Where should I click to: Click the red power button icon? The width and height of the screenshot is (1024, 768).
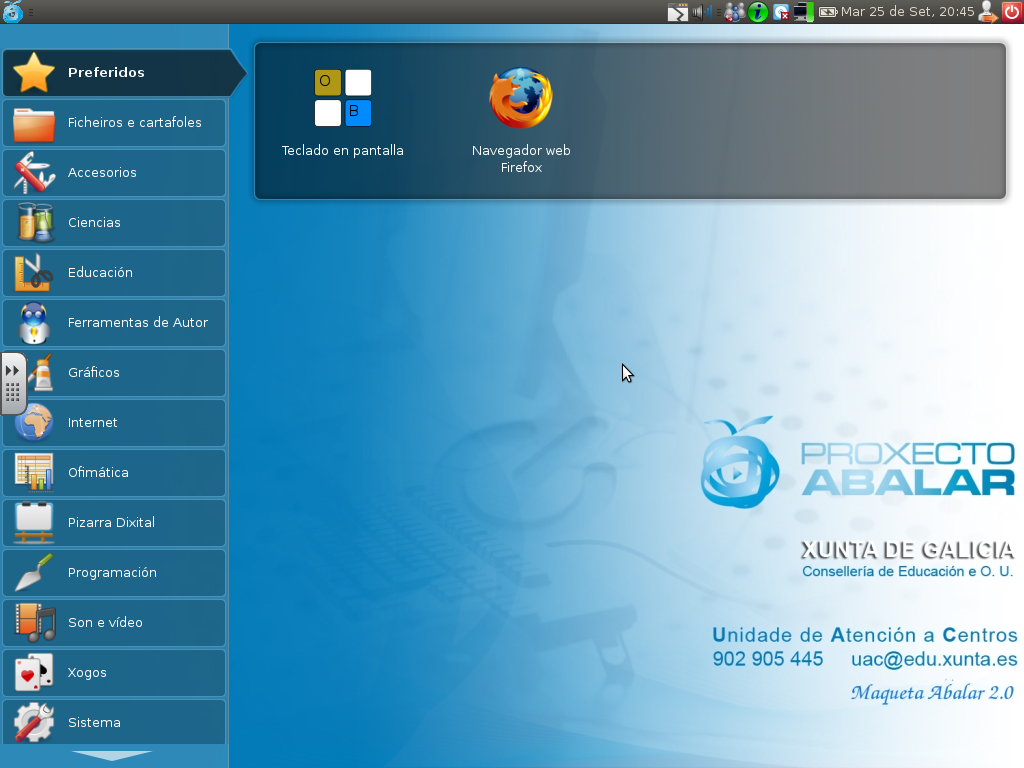[x=1011, y=12]
